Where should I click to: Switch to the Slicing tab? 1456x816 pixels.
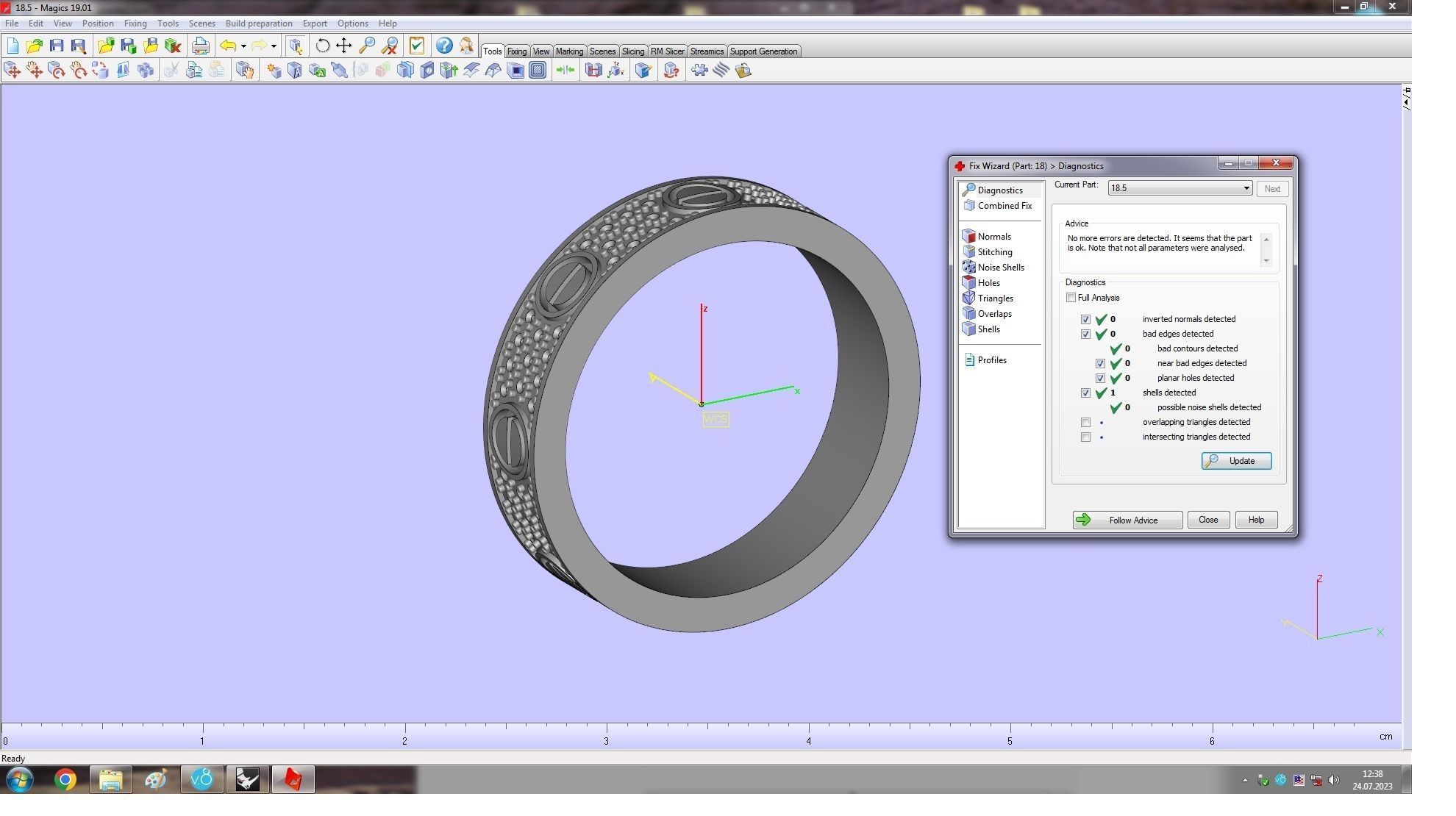[632, 51]
